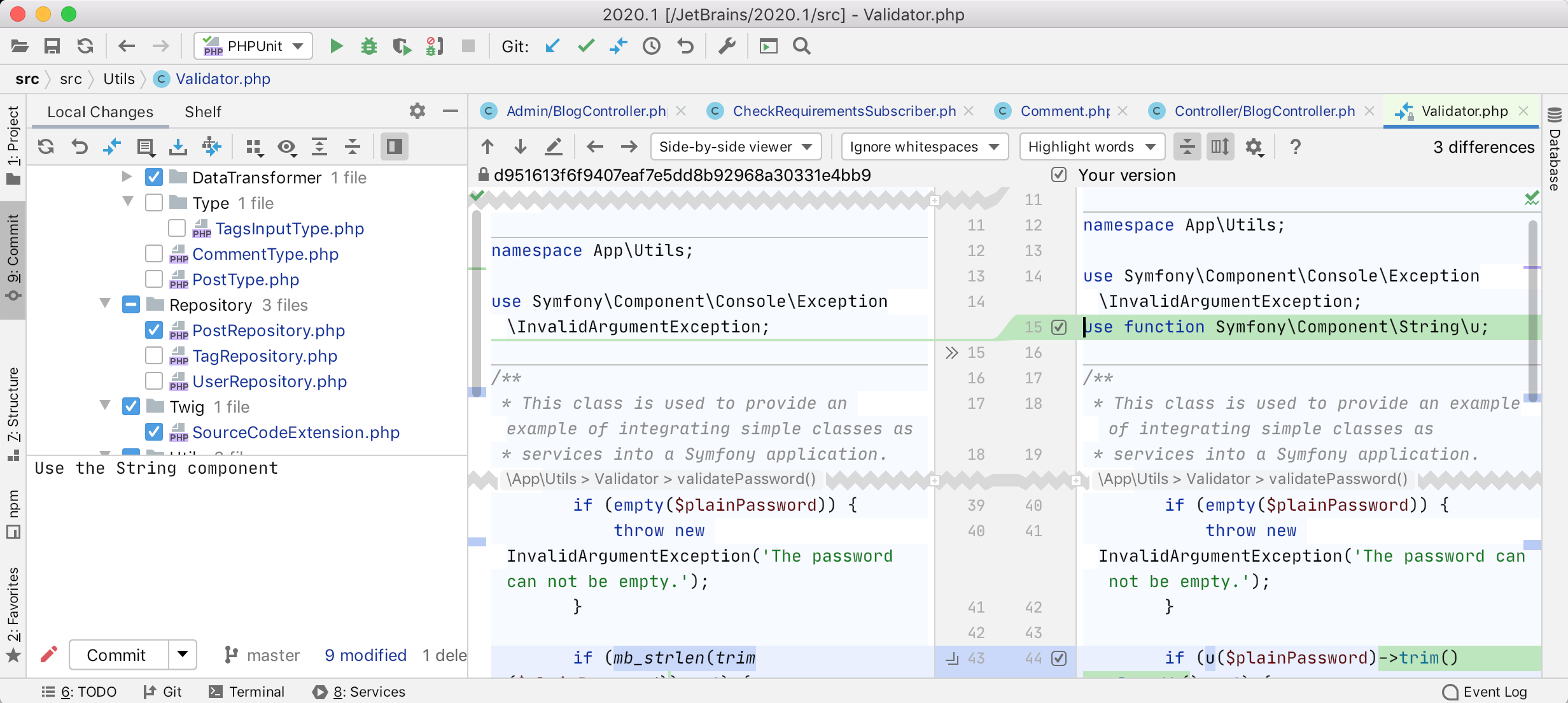The width and height of the screenshot is (1568, 703).
Task: Roll back changes with the main toolbar undo arrow
Action: pyautogui.click(x=685, y=46)
